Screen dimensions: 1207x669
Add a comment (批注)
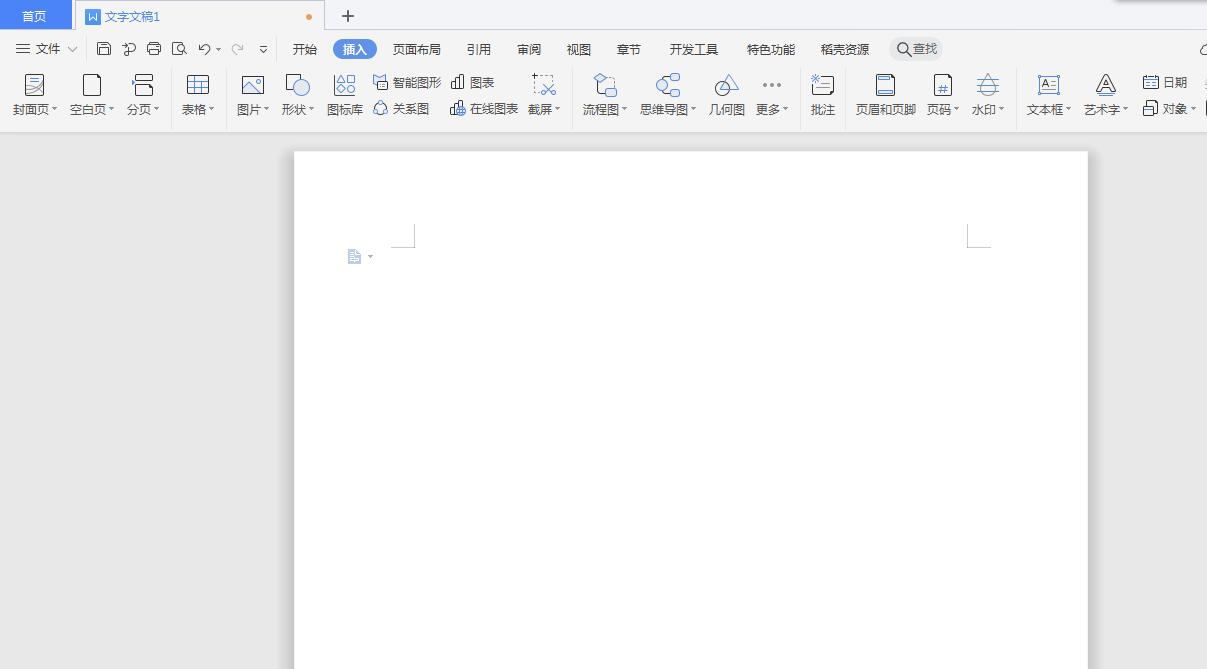point(822,95)
